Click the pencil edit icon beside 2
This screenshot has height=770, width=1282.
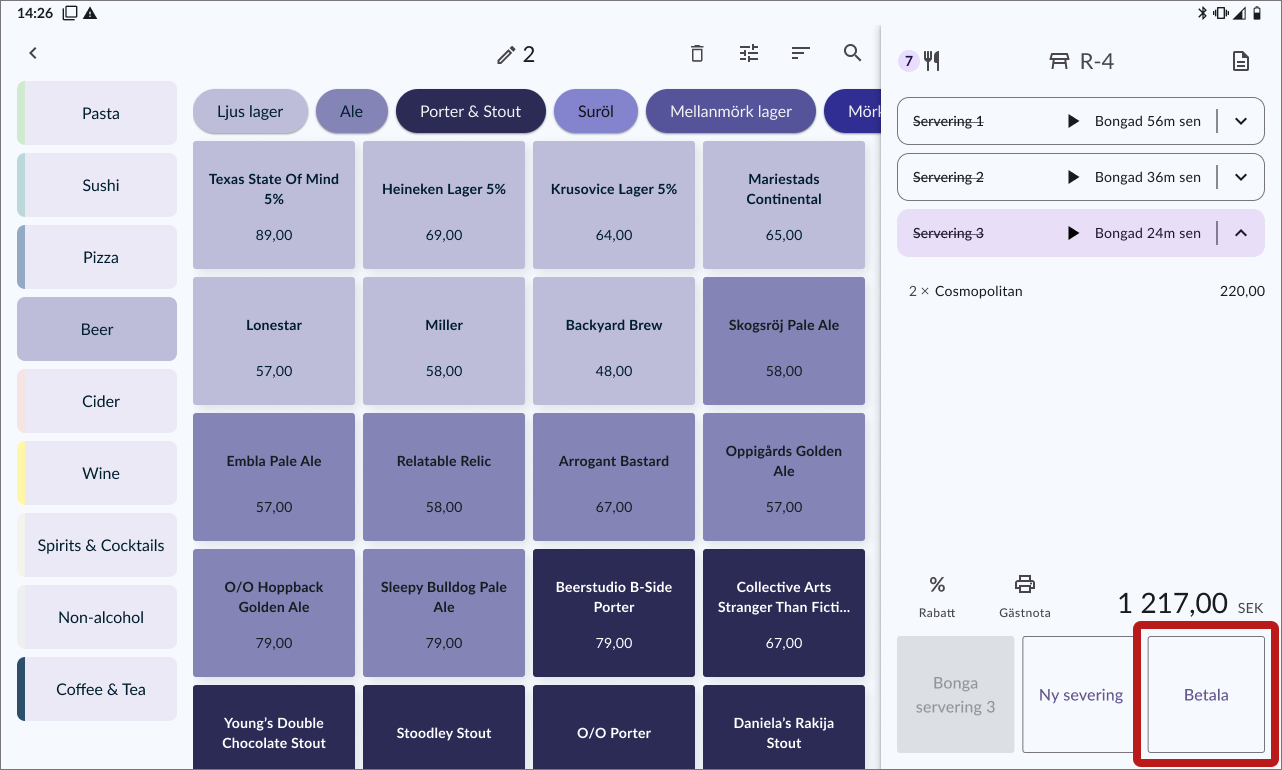[506, 55]
